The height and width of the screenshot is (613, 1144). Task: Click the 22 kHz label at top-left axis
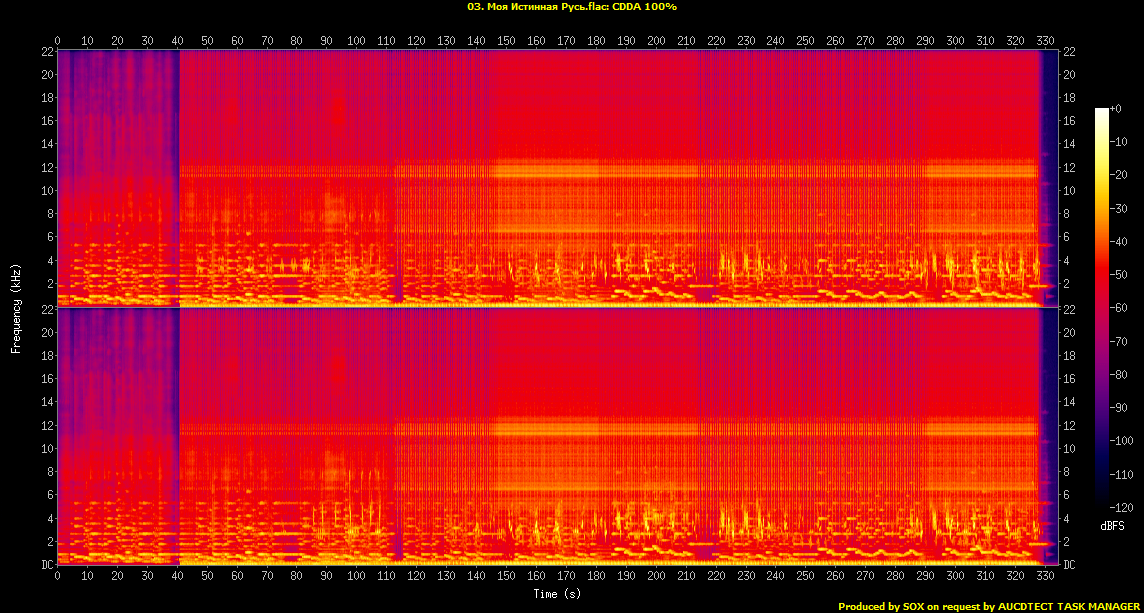click(x=47, y=52)
